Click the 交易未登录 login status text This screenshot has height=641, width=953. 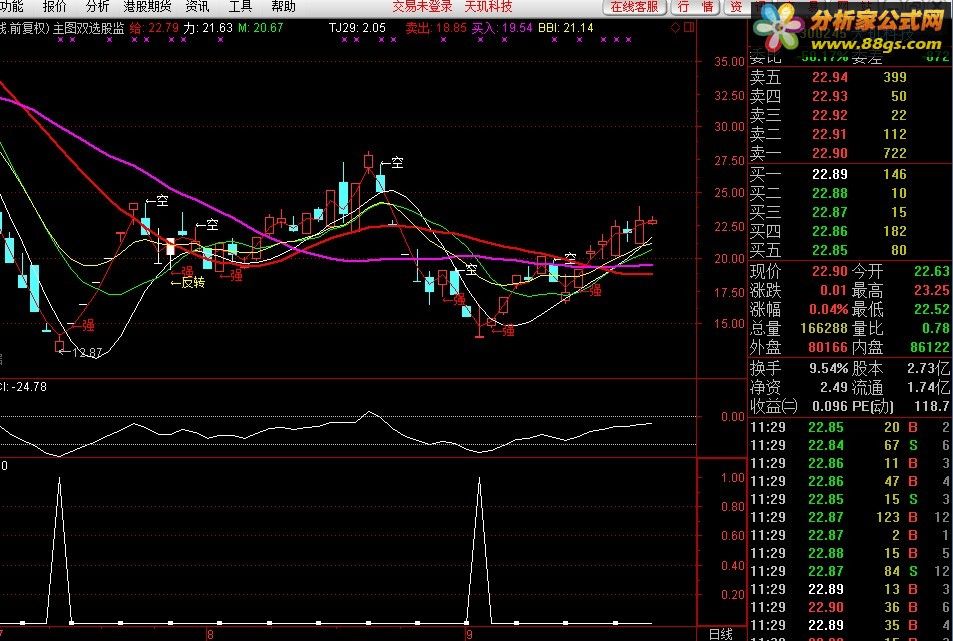(x=422, y=7)
